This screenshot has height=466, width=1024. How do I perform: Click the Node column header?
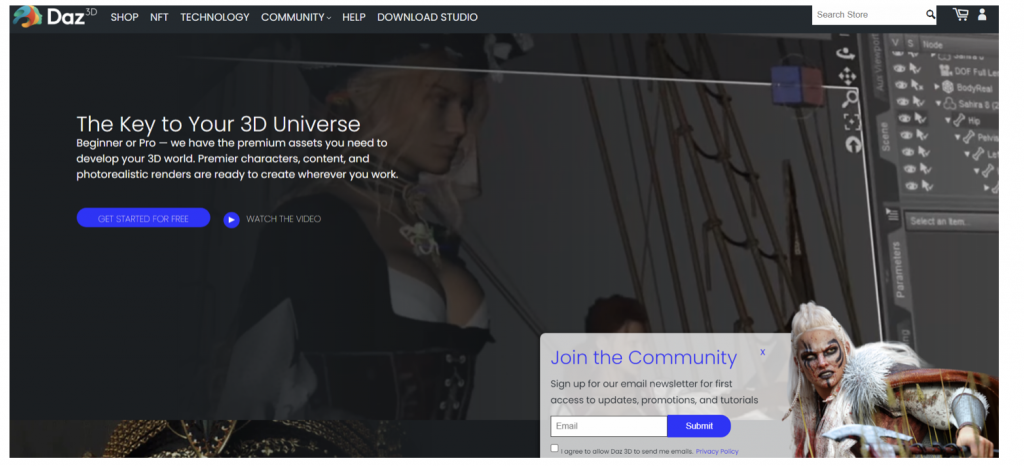(933, 45)
